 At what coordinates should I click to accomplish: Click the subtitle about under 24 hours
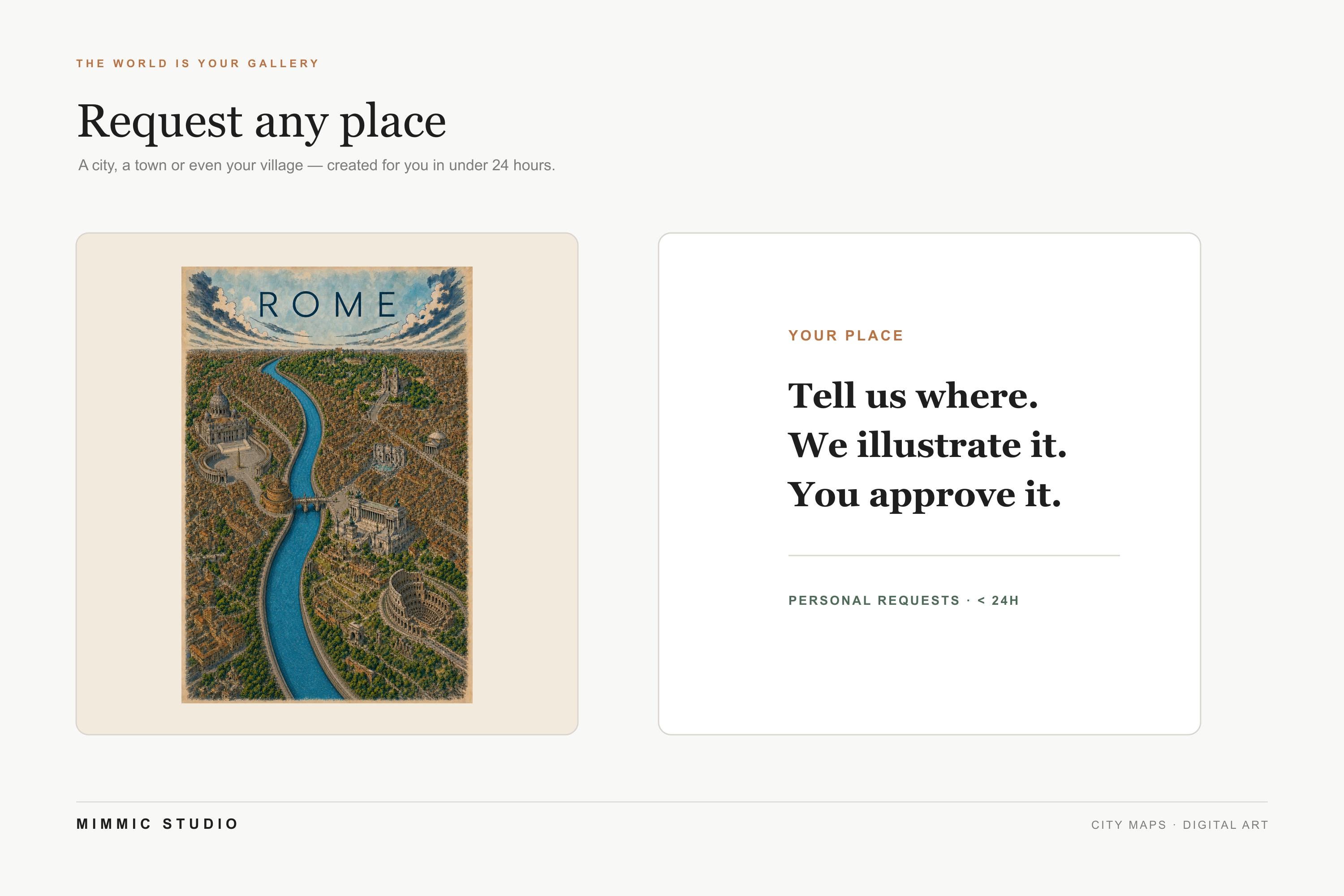[317, 166]
